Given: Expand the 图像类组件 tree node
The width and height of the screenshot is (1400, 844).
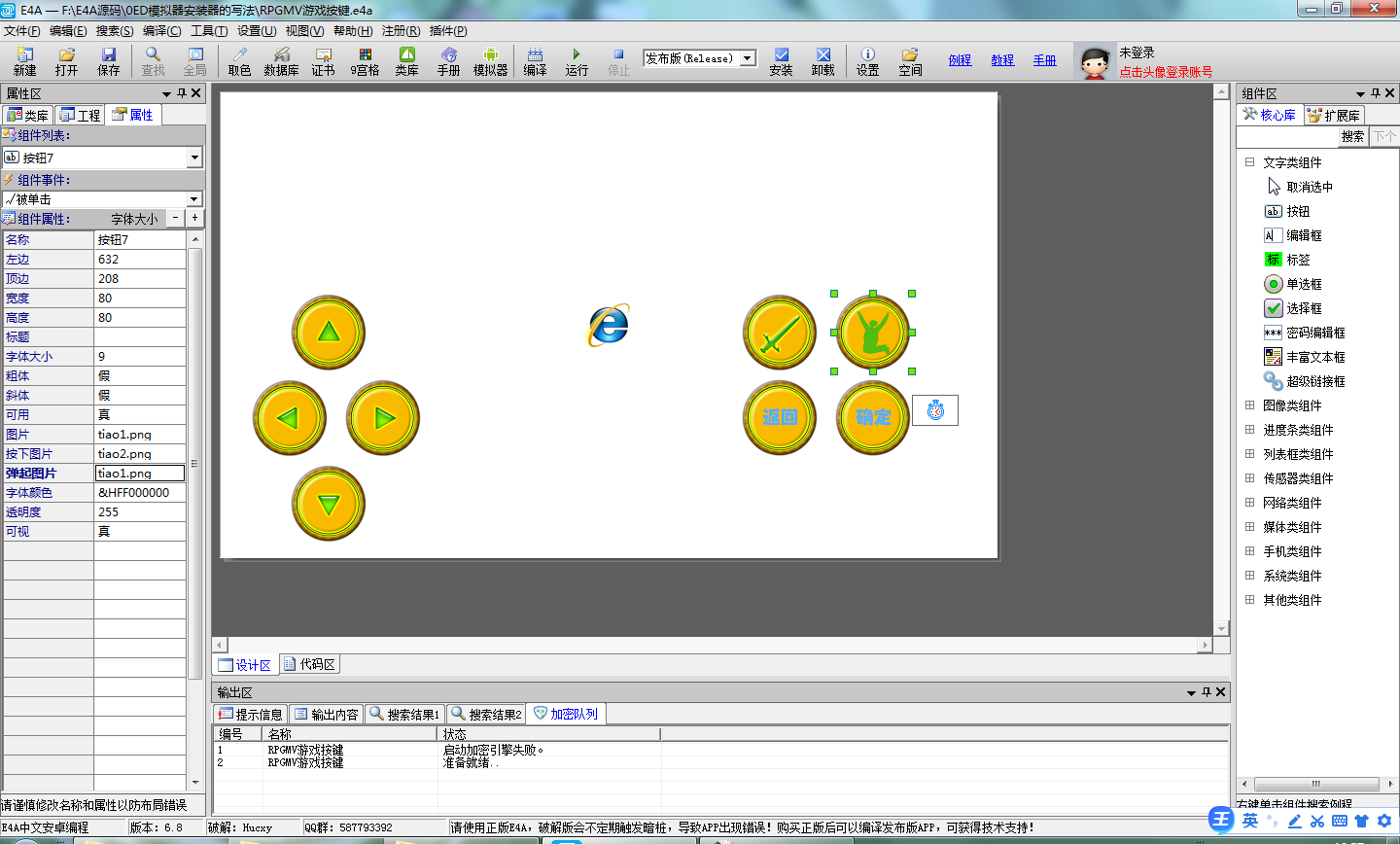Looking at the screenshot, I should tap(1249, 405).
